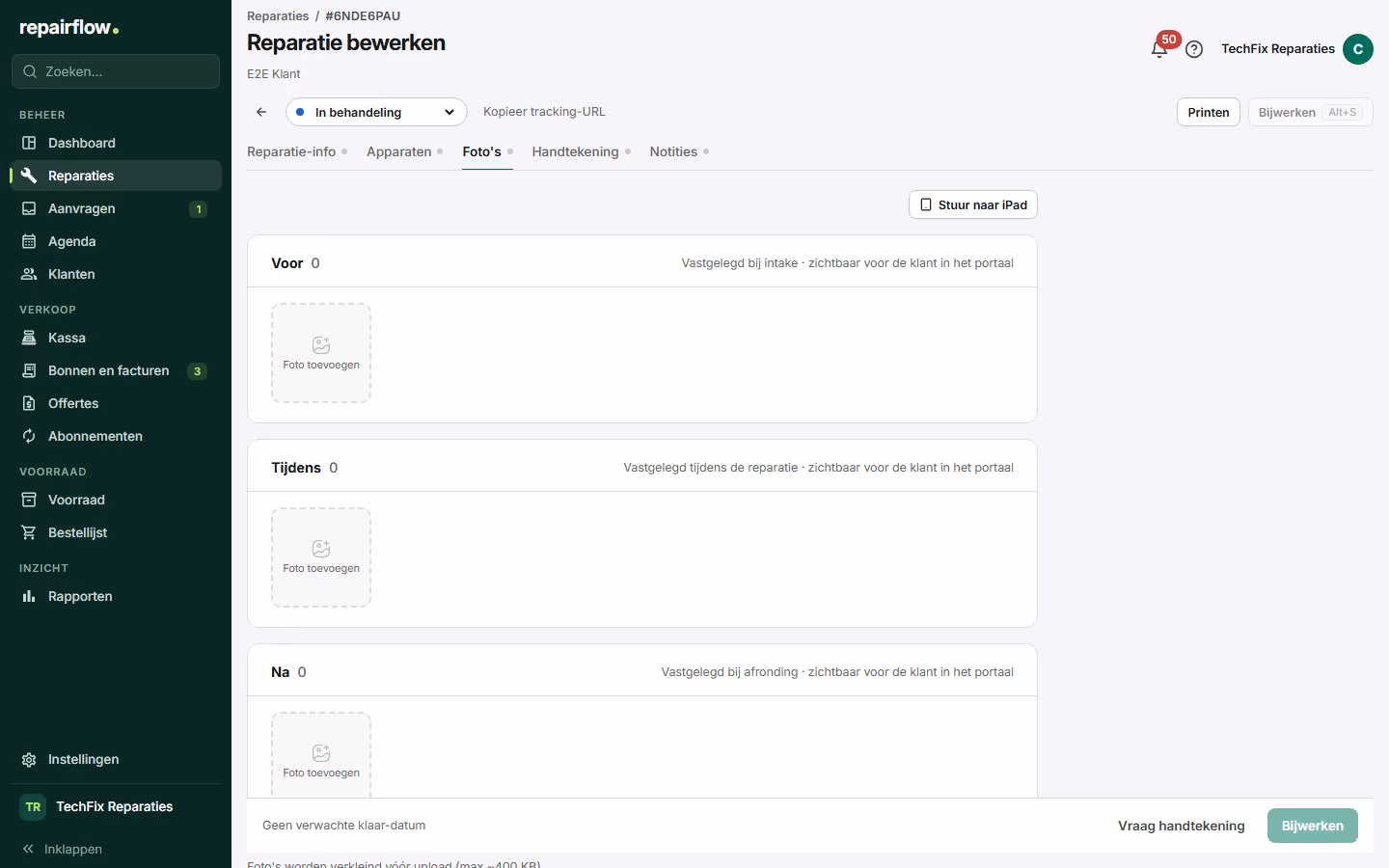Screen dimensions: 1389x868
Task: Open Agenda calendar icon
Action: click(x=29, y=241)
